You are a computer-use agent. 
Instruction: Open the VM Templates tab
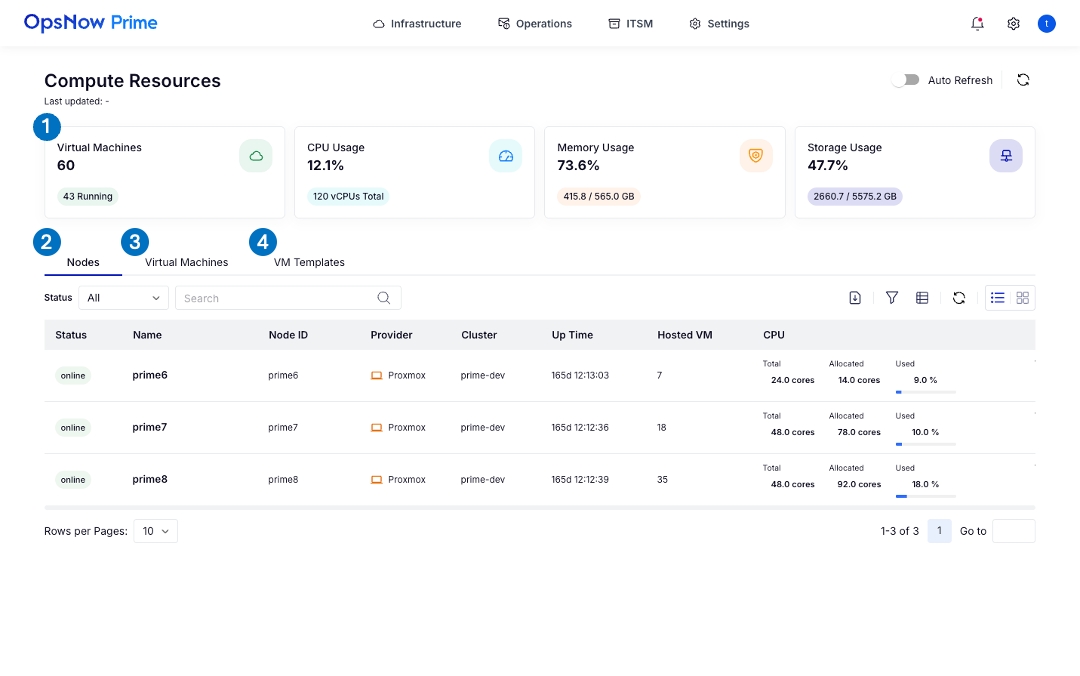pos(309,262)
